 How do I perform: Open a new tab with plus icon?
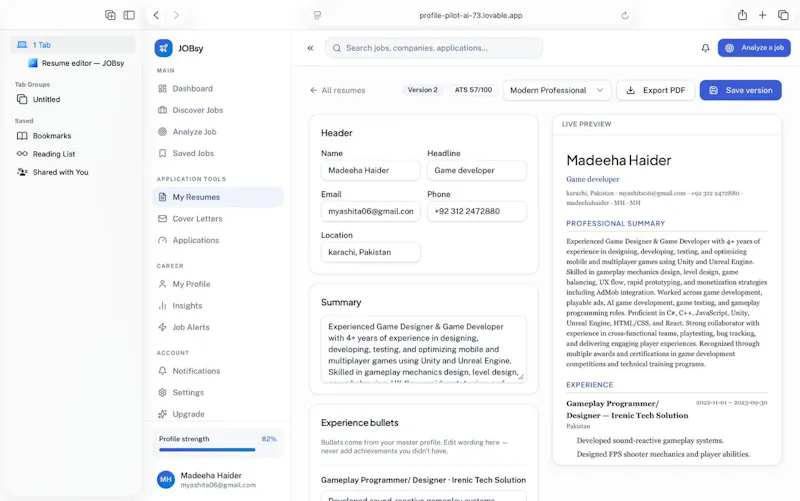point(762,15)
